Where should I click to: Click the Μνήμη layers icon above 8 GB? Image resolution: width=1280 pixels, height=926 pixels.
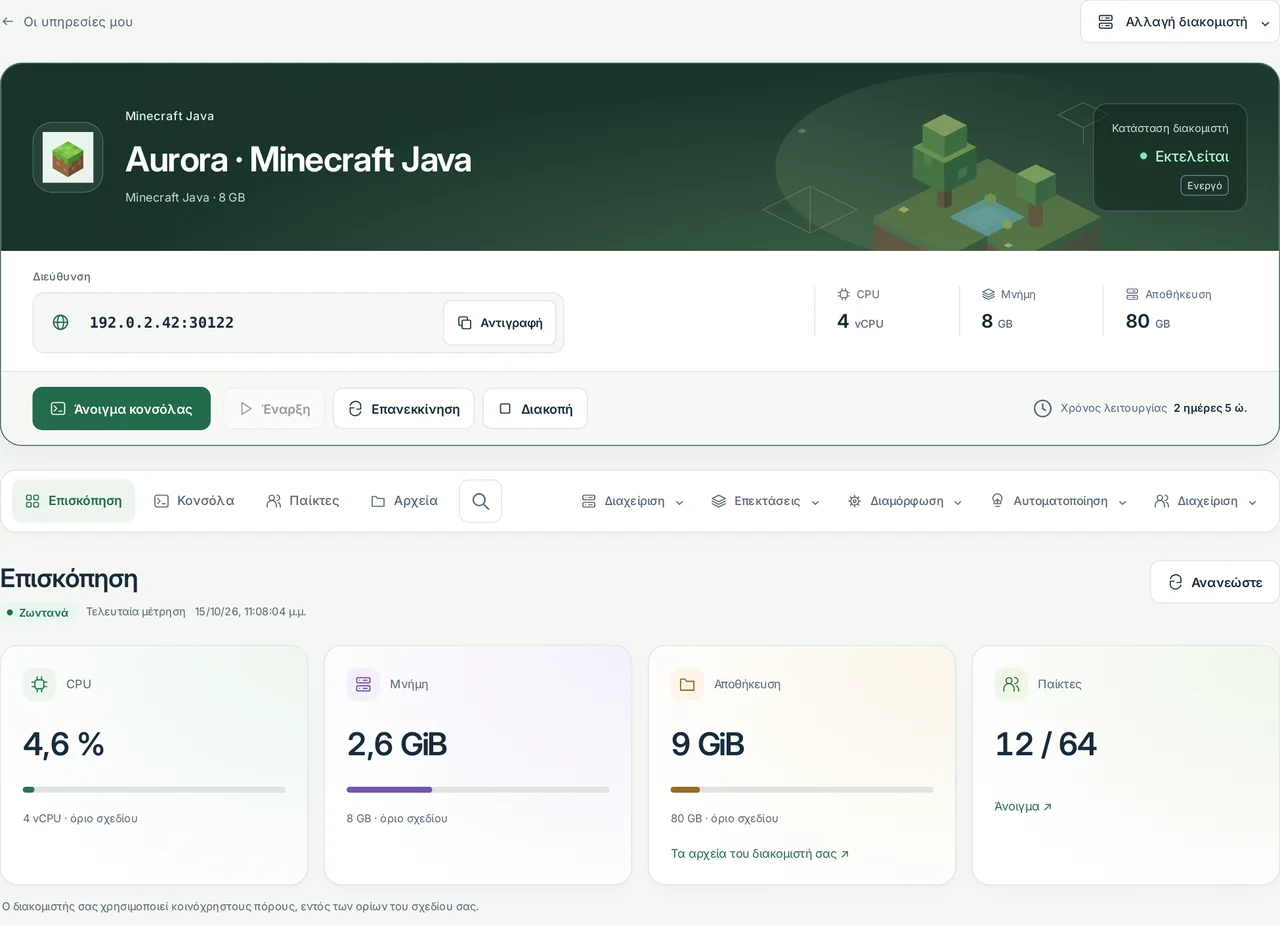coord(988,294)
